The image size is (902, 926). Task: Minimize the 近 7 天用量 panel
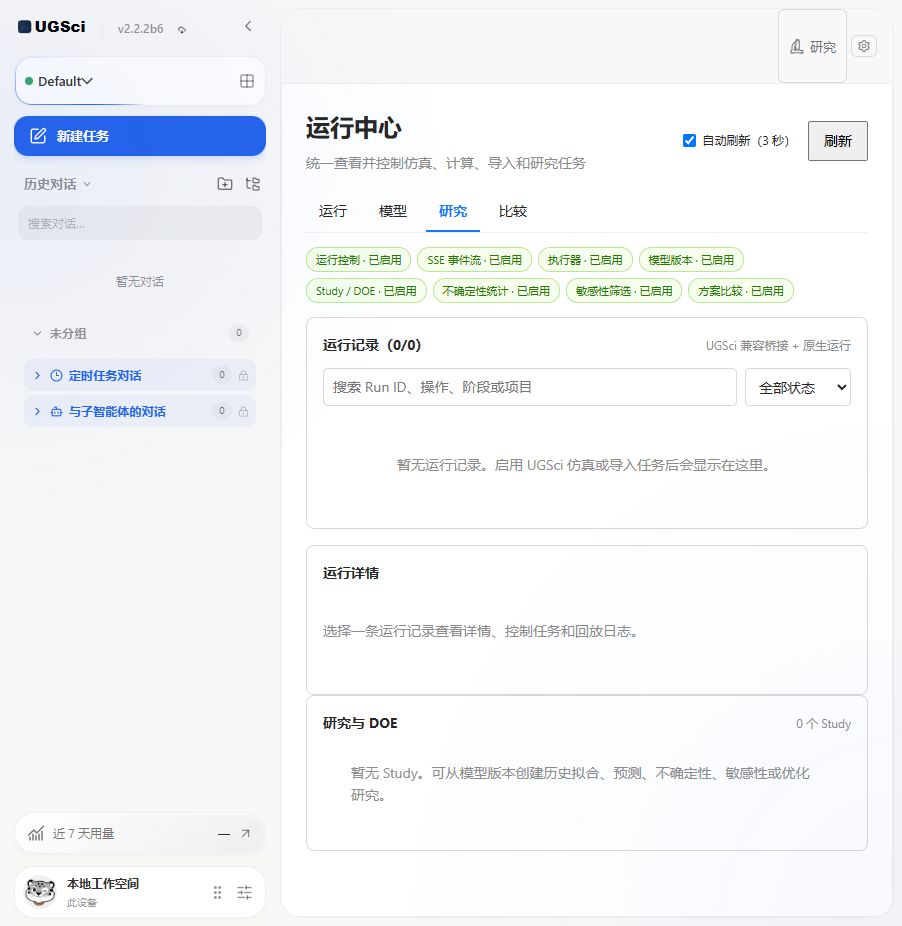(x=224, y=834)
